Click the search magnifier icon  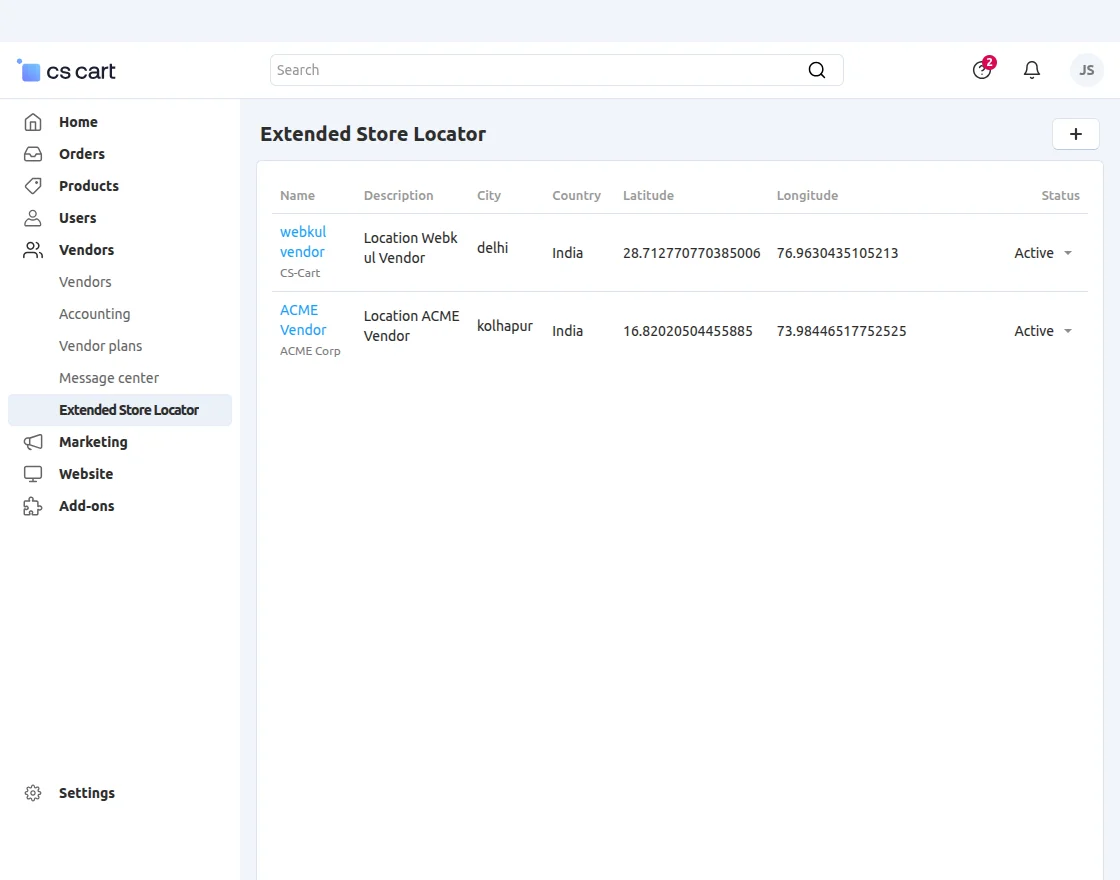pos(817,70)
